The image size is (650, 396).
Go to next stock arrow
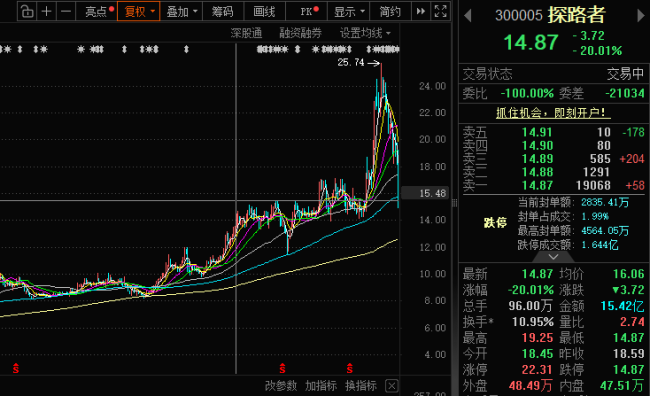pos(640,16)
